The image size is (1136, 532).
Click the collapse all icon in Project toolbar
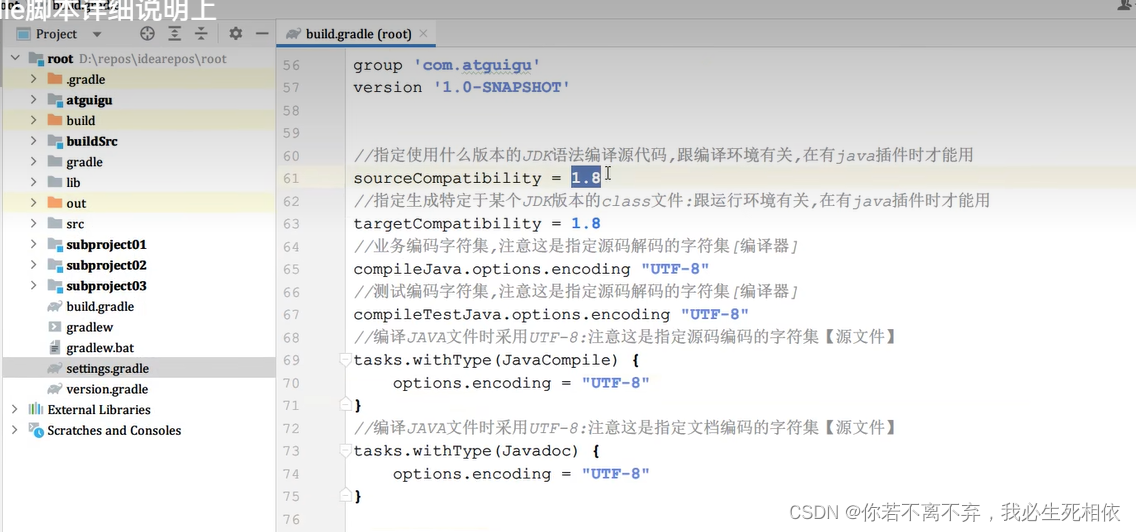(x=201, y=33)
